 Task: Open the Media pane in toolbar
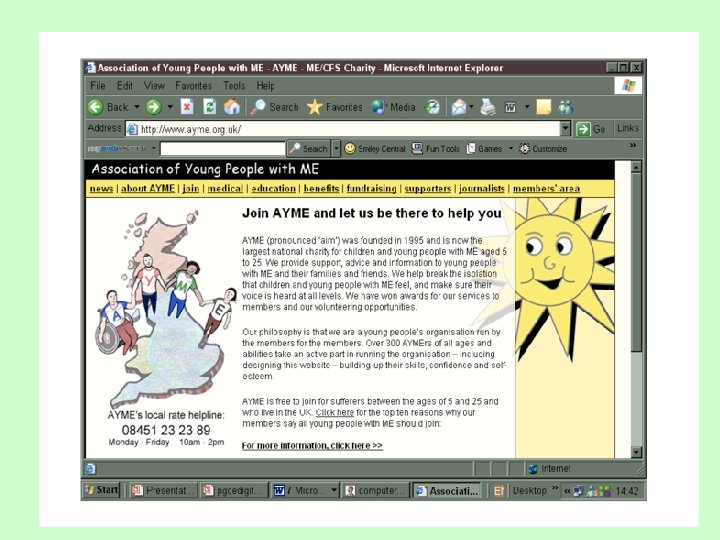coord(393,107)
